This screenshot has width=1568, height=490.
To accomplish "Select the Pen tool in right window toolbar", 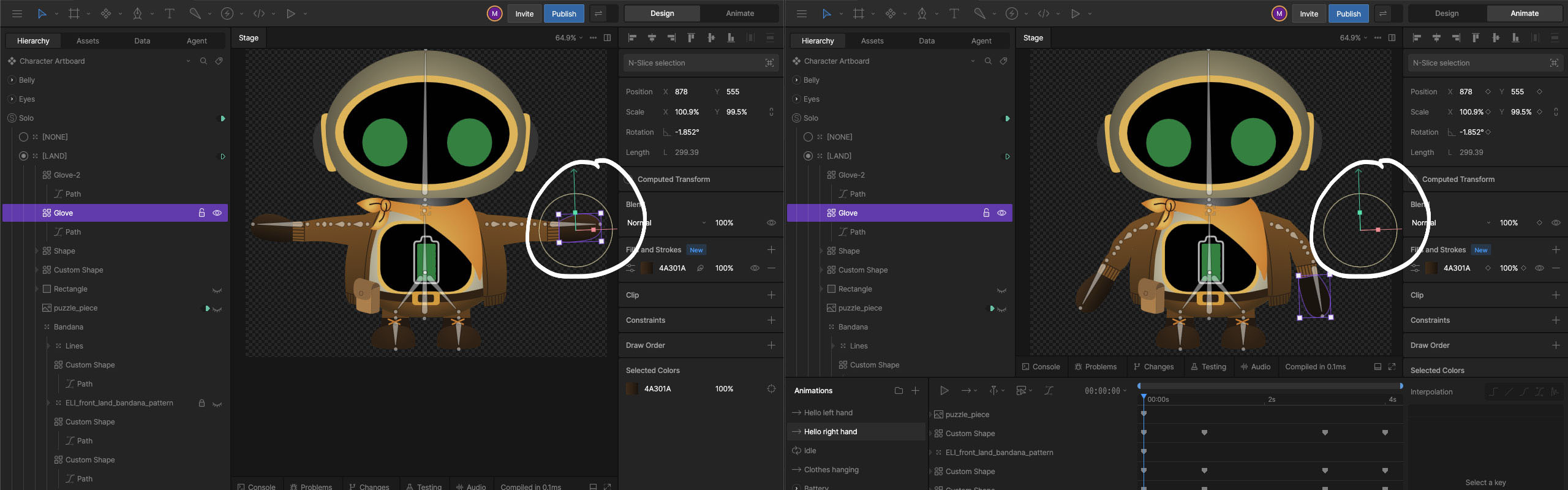I will point(922,13).
